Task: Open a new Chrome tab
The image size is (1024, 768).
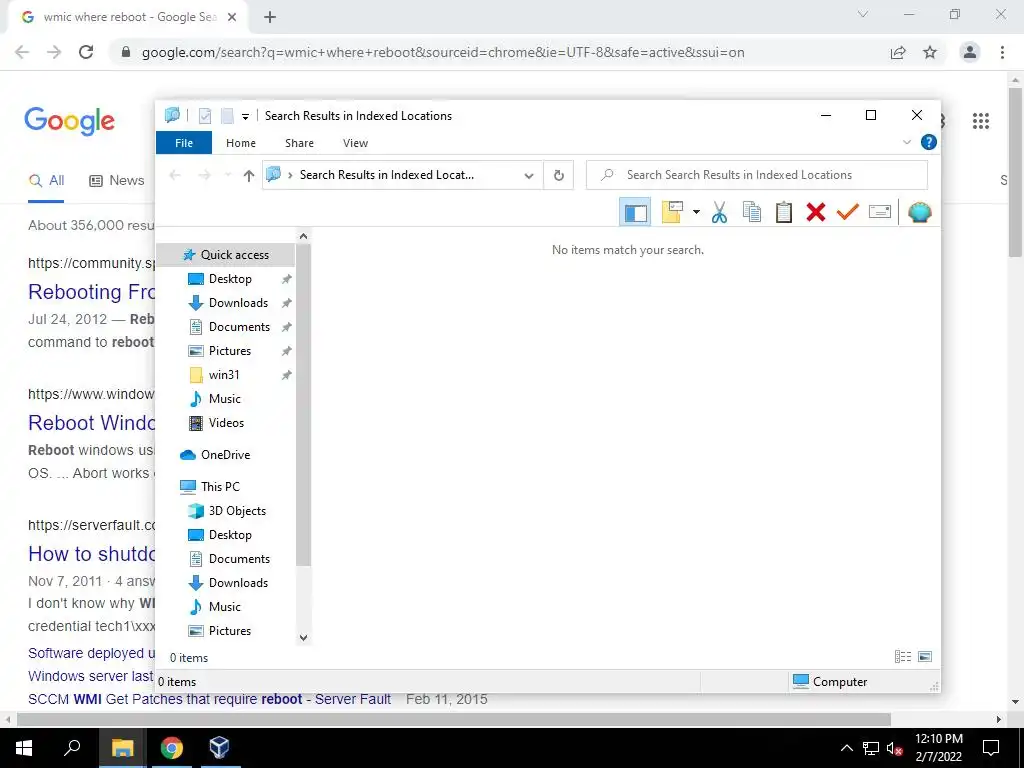Action: 270,17
